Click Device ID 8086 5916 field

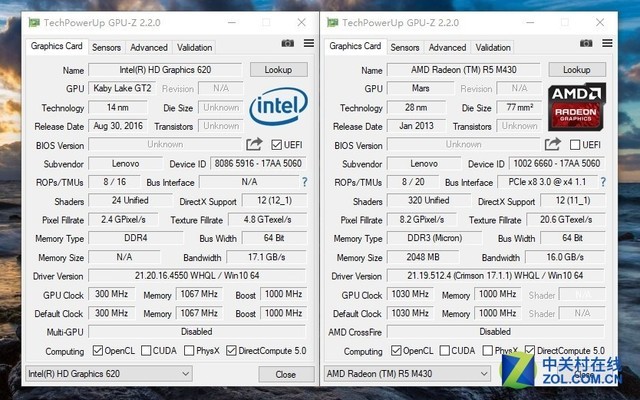click(x=258, y=163)
